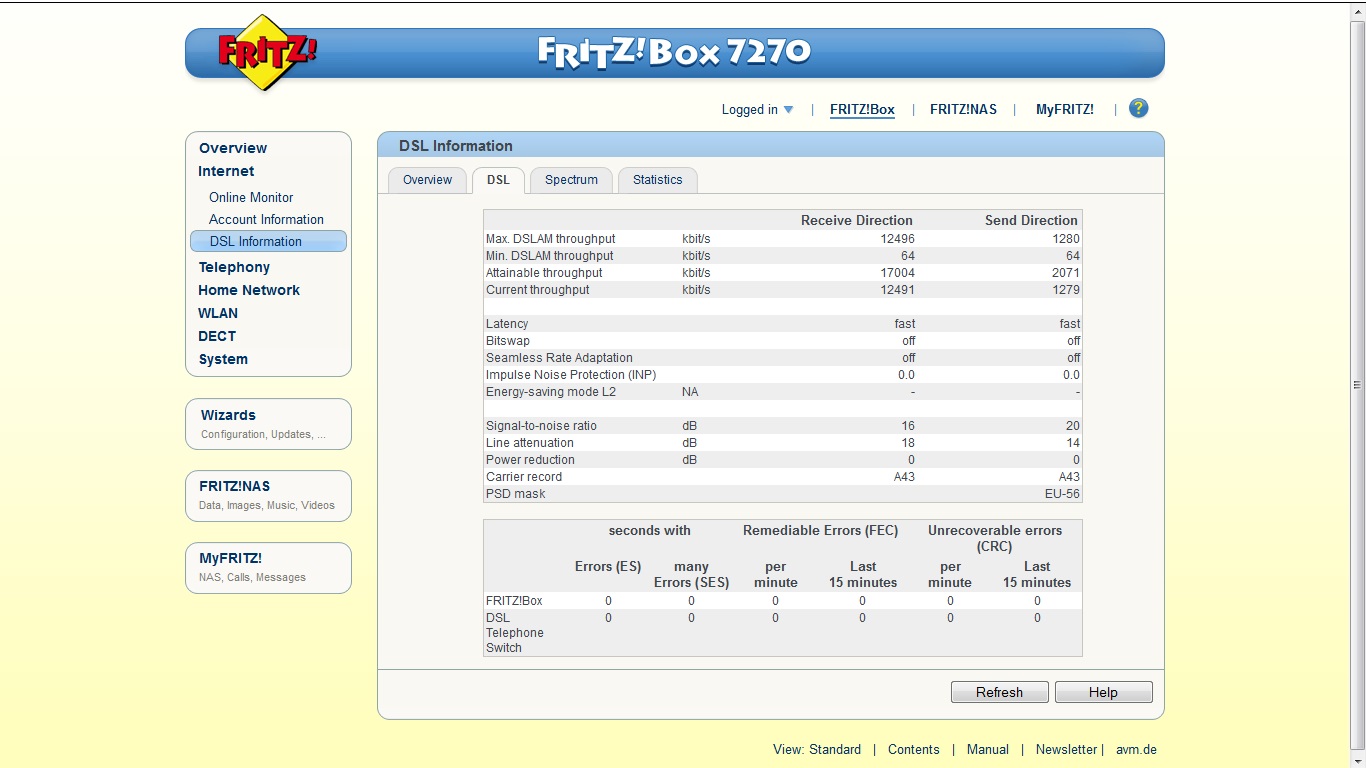Image resolution: width=1366 pixels, height=768 pixels.
Task: Open the MyFRITZ! sidebar panel
Action: (x=268, y=568)
